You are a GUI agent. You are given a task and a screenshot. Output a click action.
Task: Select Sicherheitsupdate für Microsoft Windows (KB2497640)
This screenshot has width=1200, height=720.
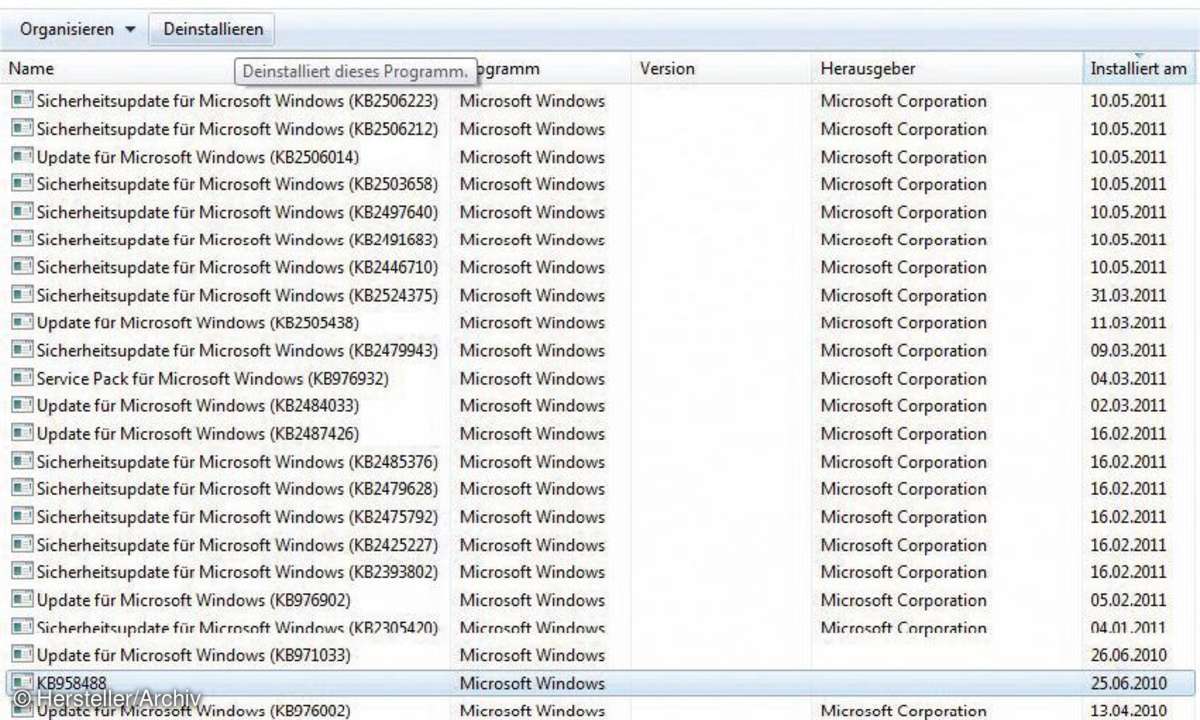[238, 212]
